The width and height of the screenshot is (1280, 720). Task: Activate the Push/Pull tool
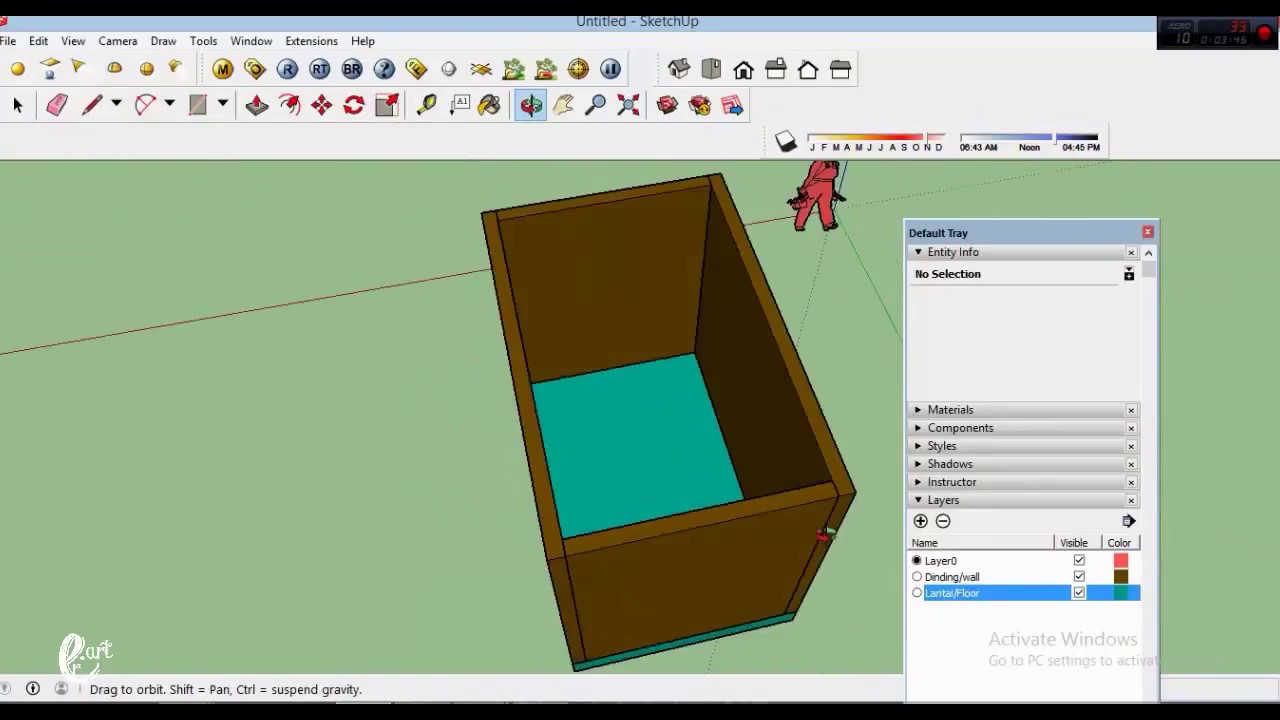point(257,105)
